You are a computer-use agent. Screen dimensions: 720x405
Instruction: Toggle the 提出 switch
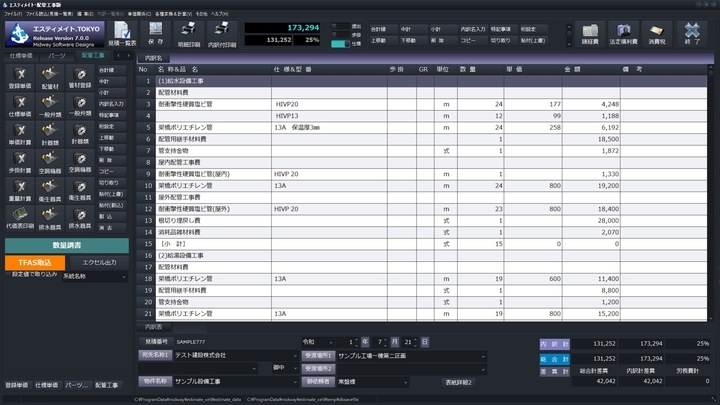[340, 26]
